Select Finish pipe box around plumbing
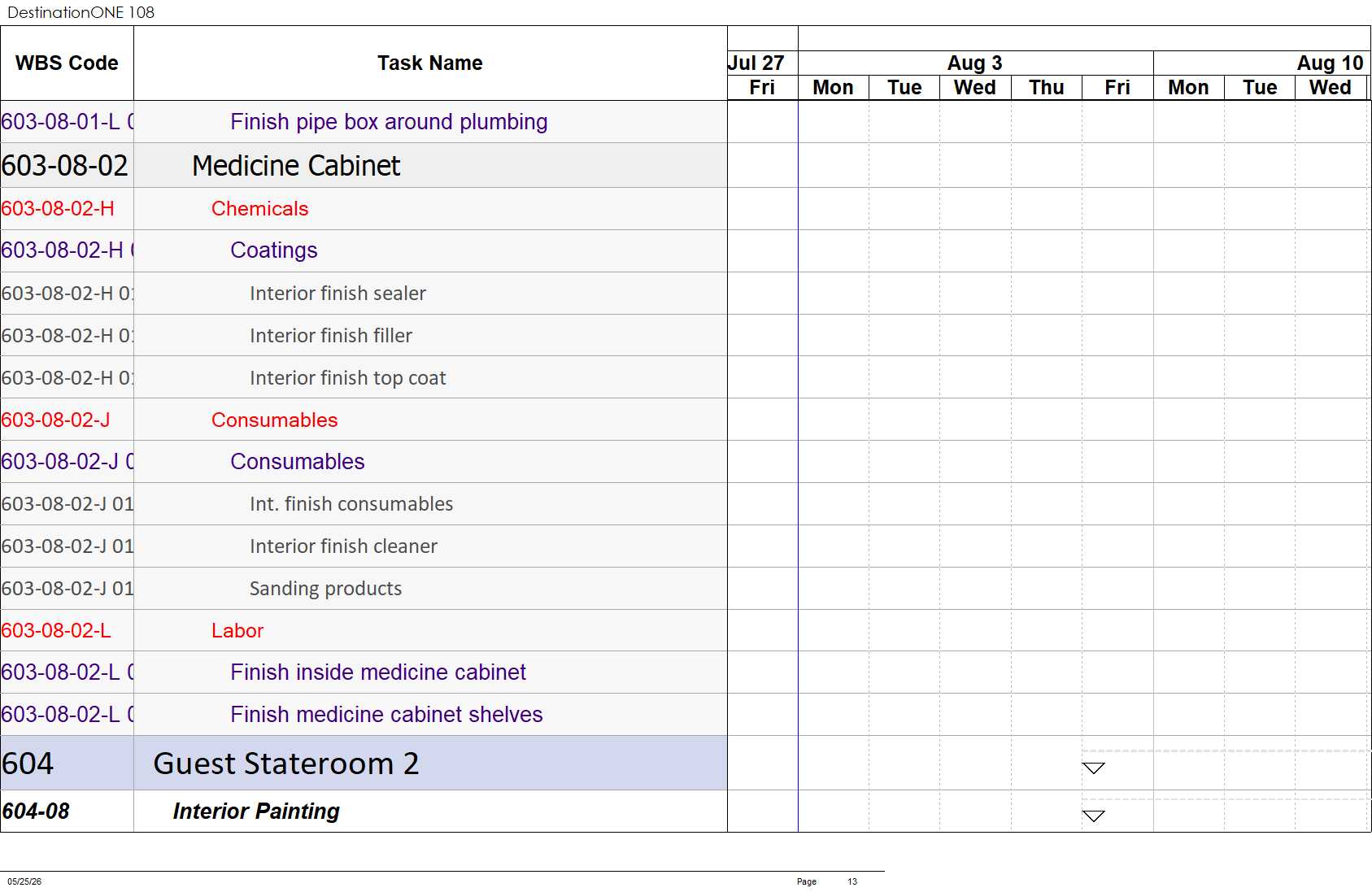This screenshot has width=1372, height=892. 389,122
